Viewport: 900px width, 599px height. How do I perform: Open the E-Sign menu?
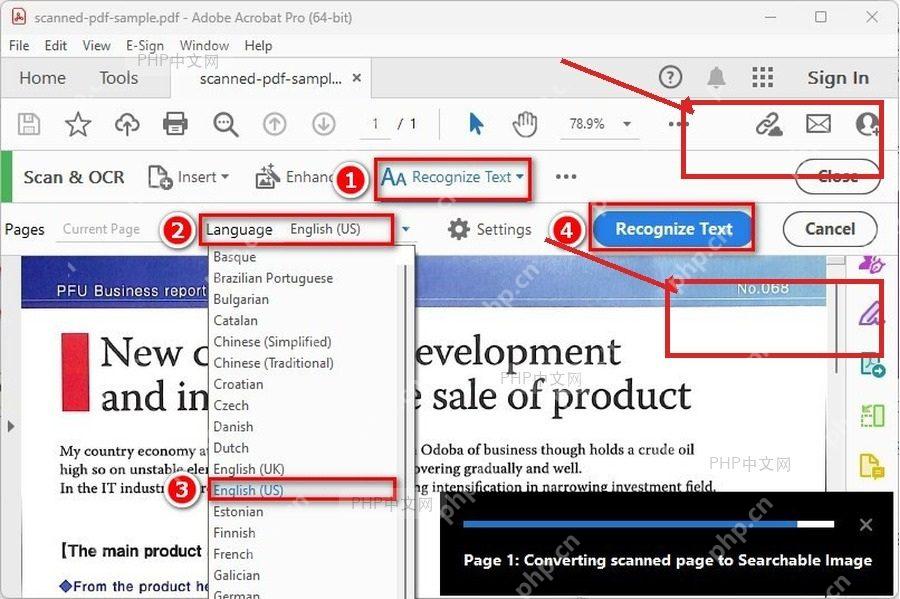point(145,45)
